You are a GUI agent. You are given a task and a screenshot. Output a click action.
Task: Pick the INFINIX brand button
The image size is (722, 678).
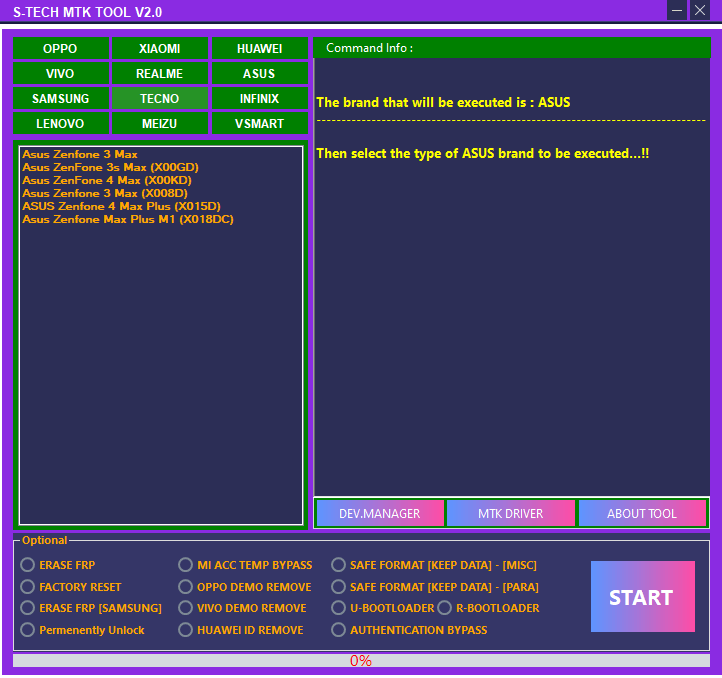click(x=259, y=98)
